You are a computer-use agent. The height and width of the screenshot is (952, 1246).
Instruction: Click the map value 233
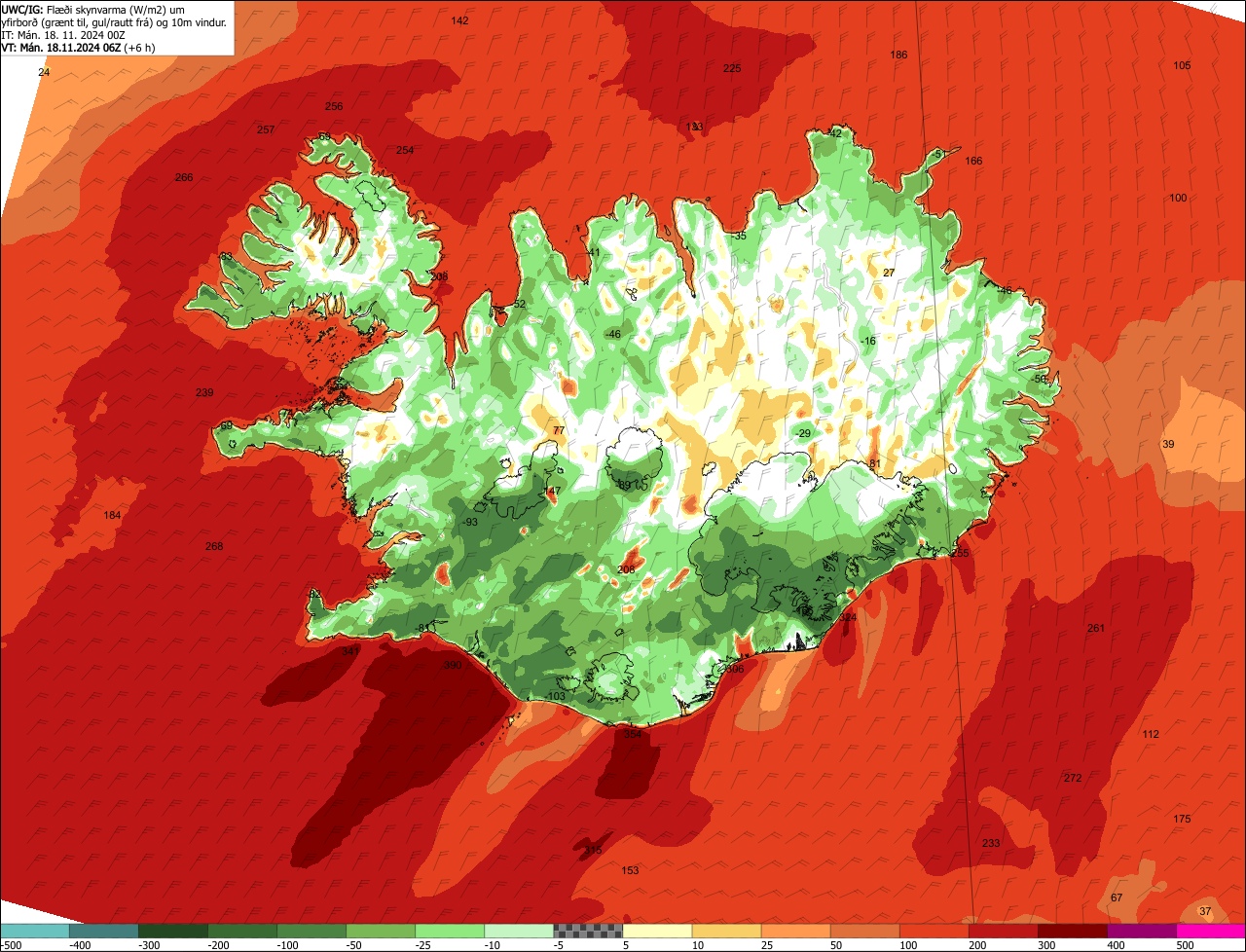click(x=991, y=843)
